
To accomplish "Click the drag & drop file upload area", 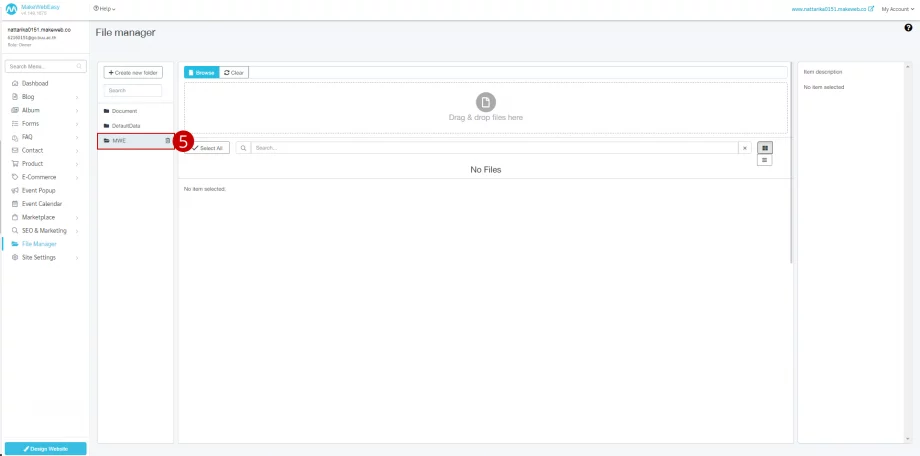I will [485, 108].
